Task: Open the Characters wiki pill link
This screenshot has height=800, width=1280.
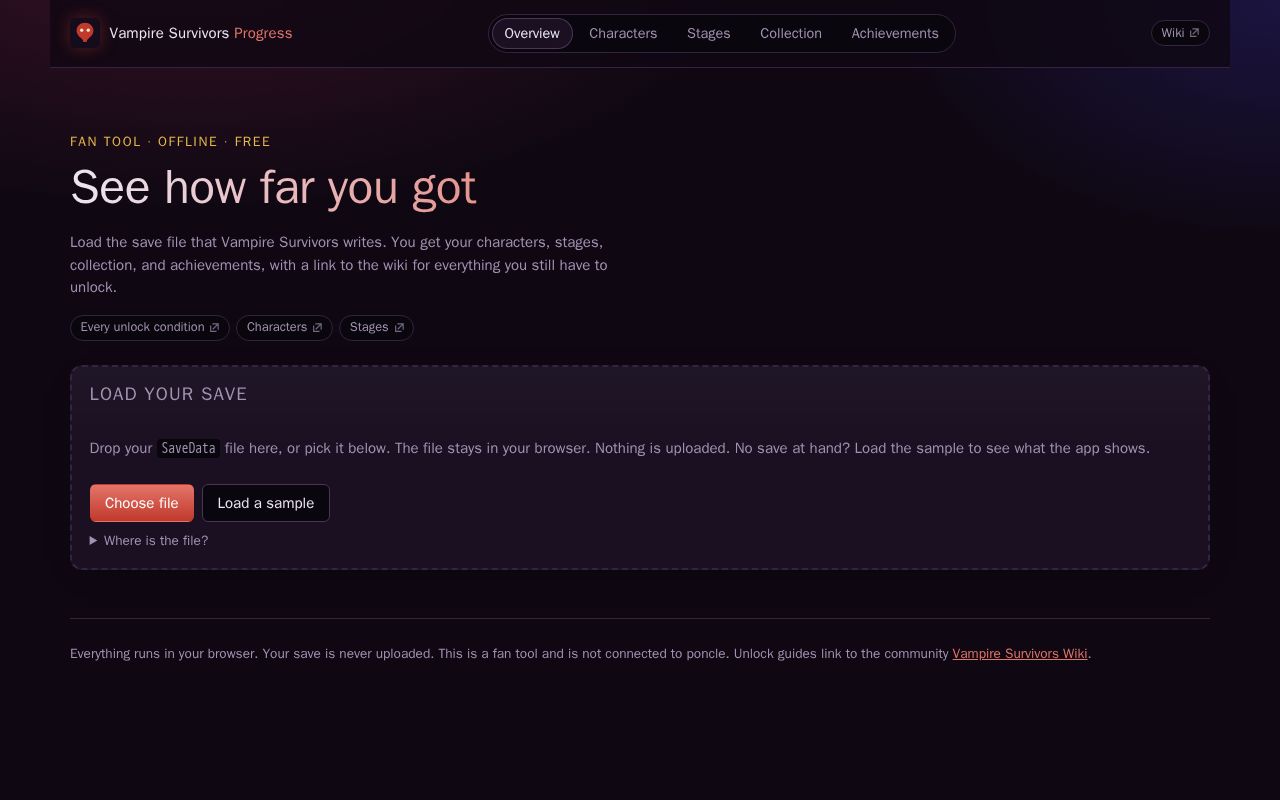Action: tap(284, 328)
